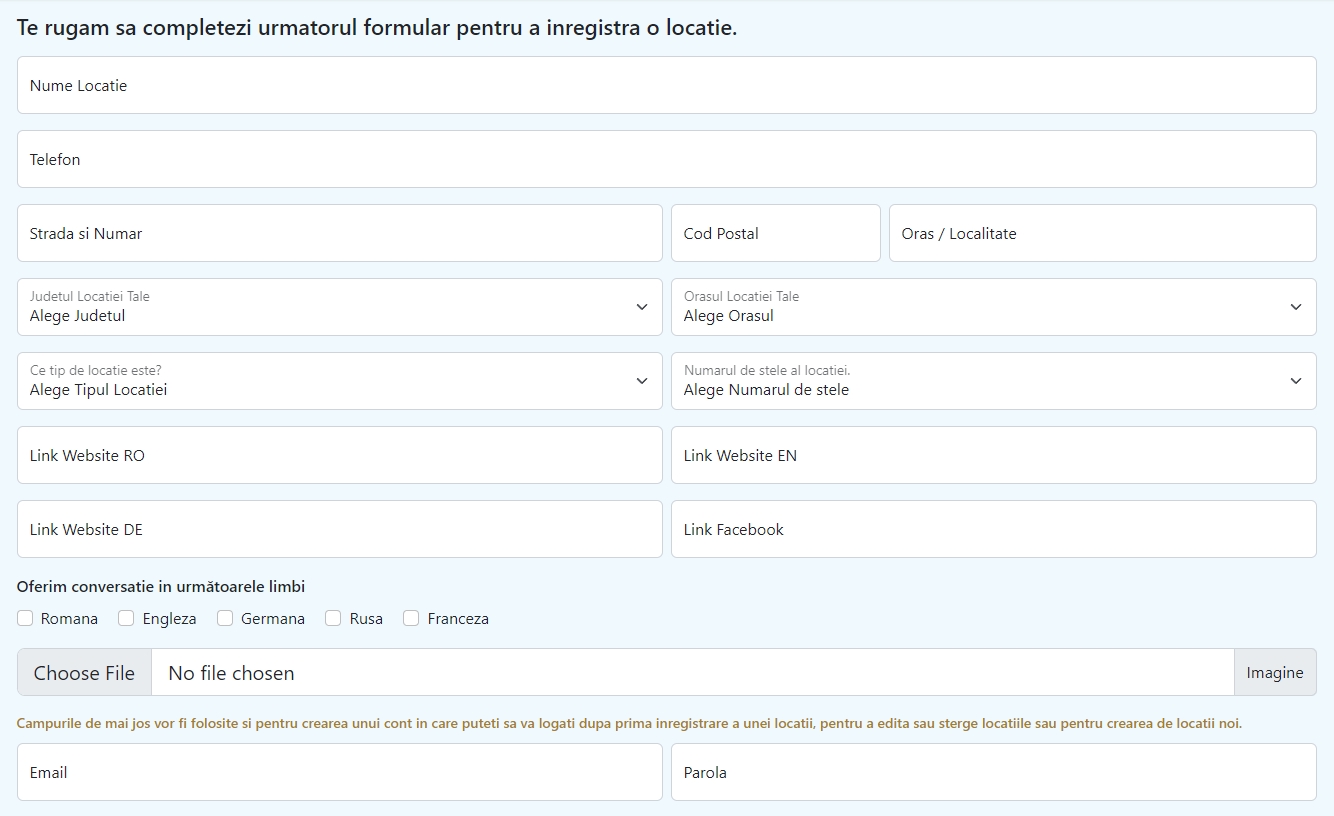Click the Choose File button
Screen dimensions: 1334x816
pyautogui.click(x=83, y=672)
